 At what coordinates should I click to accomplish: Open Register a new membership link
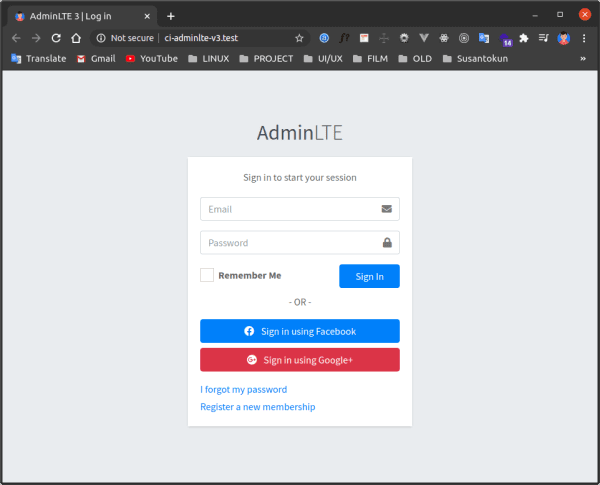click(x=258, y=407)
